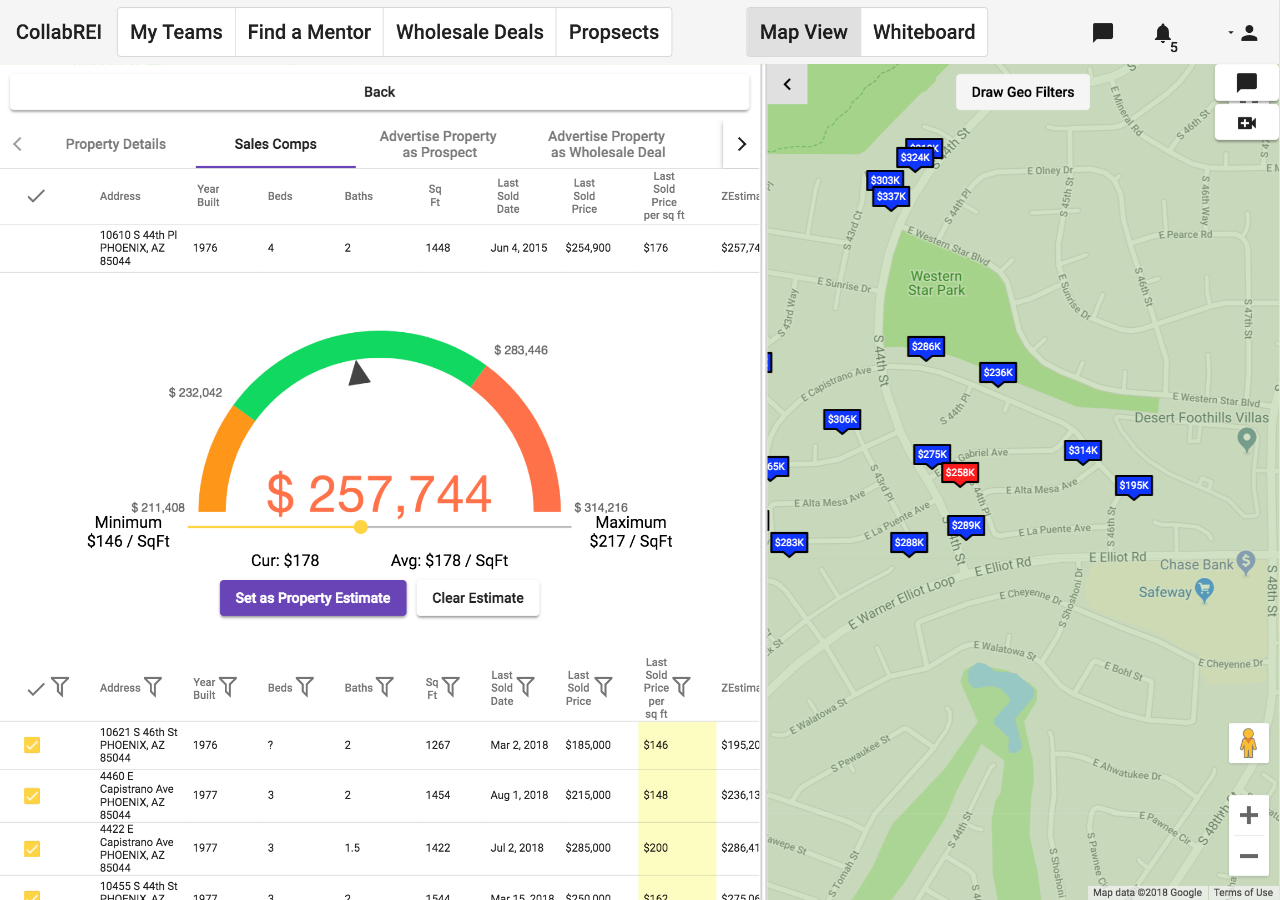Click the Draw Geo Filters button
The height and width of the screenshot is (900, 1280).
1022,91
